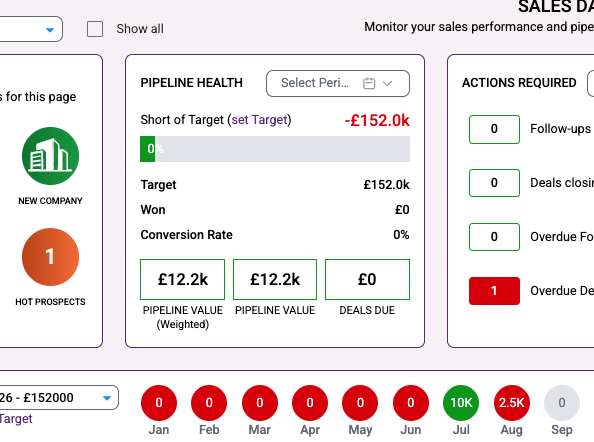Click the set Target link
This screenshot has height=442, width=594.
point(259,120)
